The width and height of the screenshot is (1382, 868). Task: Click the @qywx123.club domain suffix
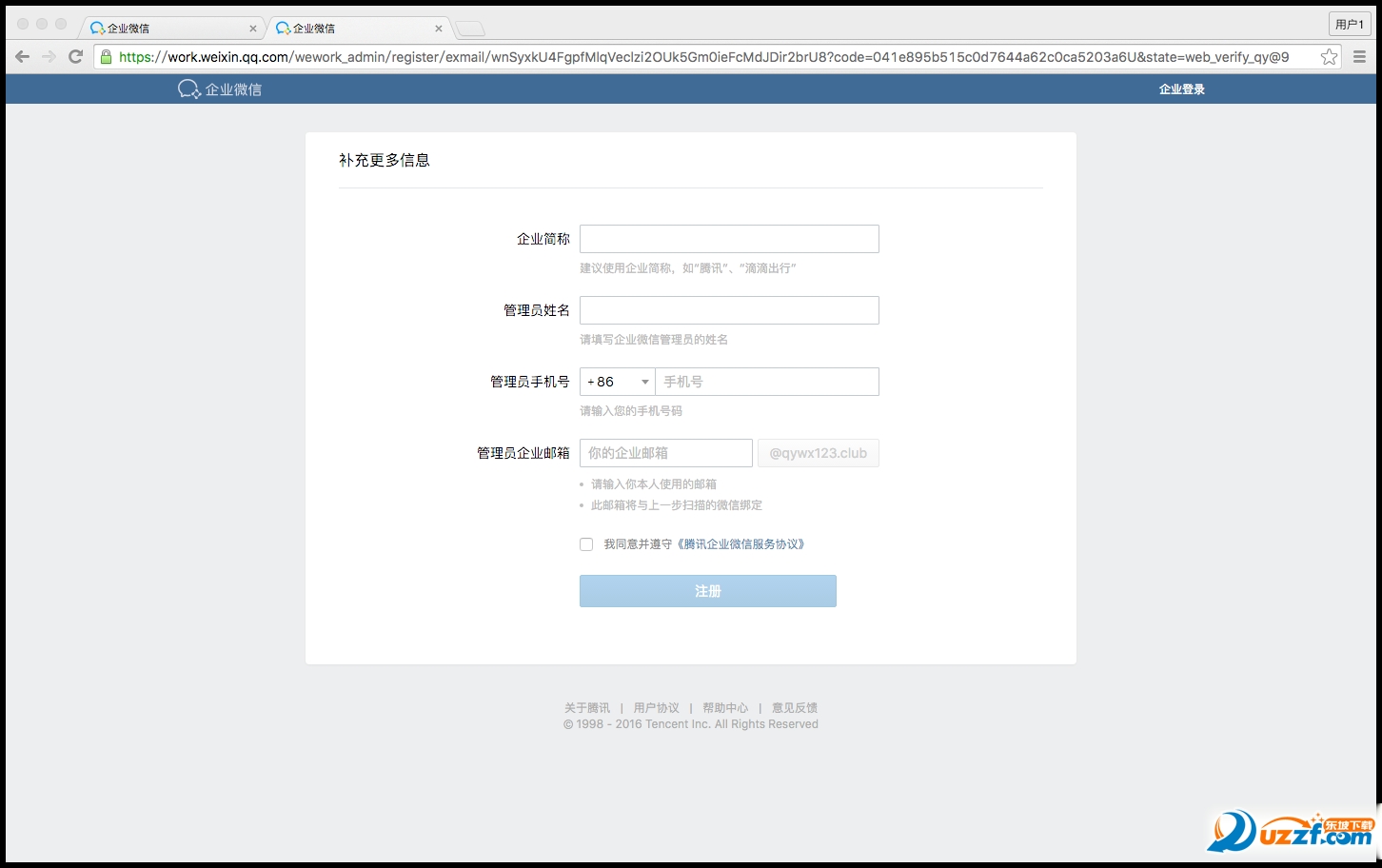819,453
